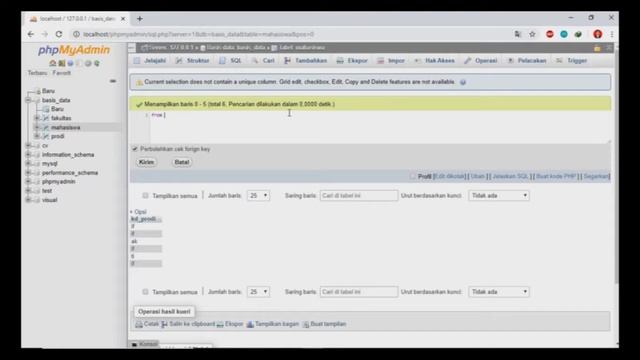Open the red adblock extension icon
This screenshot has height=360, width=640.
pos(550,34)
